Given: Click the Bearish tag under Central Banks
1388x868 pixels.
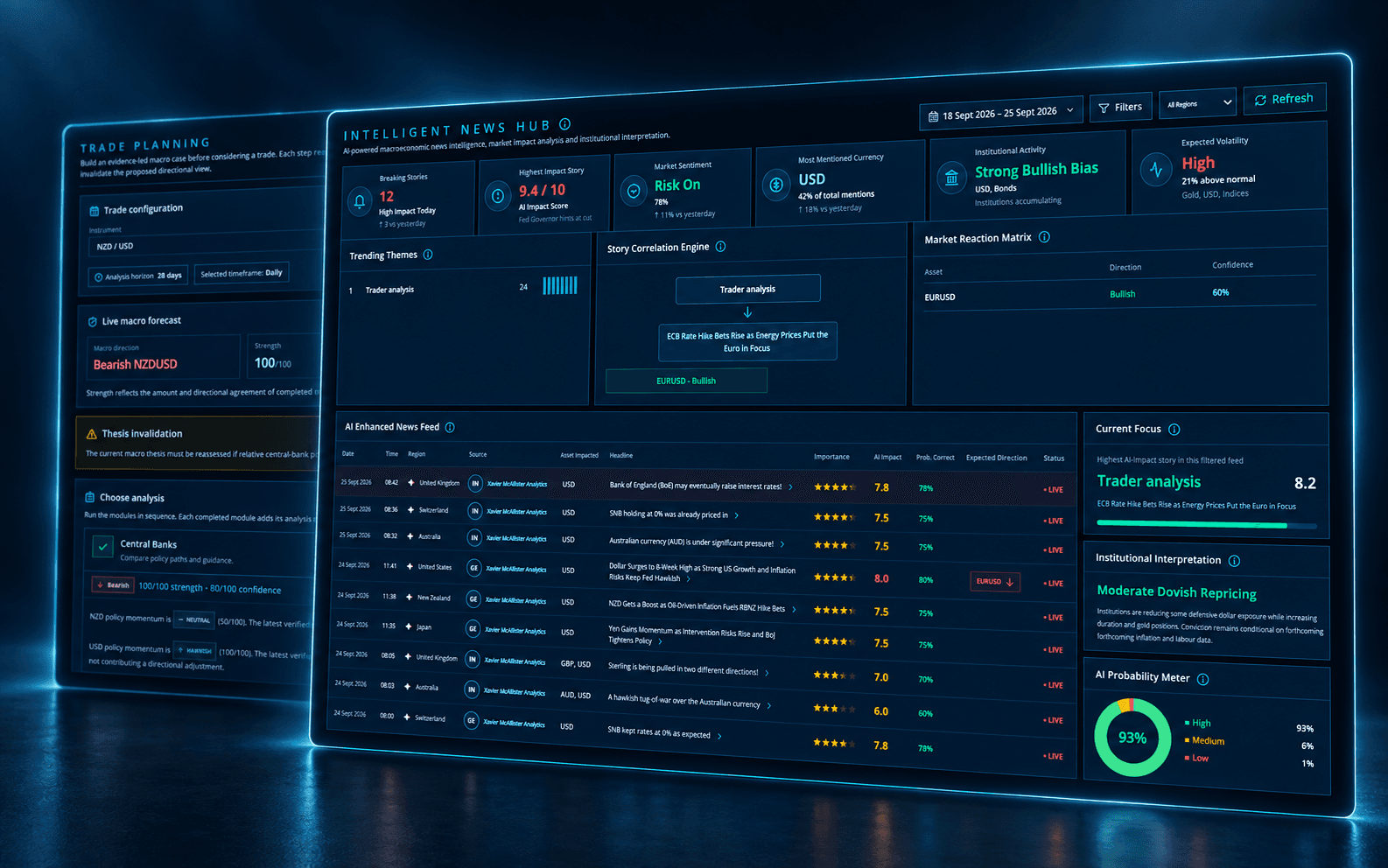Looking at the screenshot, I should click(x=113, y=584).
